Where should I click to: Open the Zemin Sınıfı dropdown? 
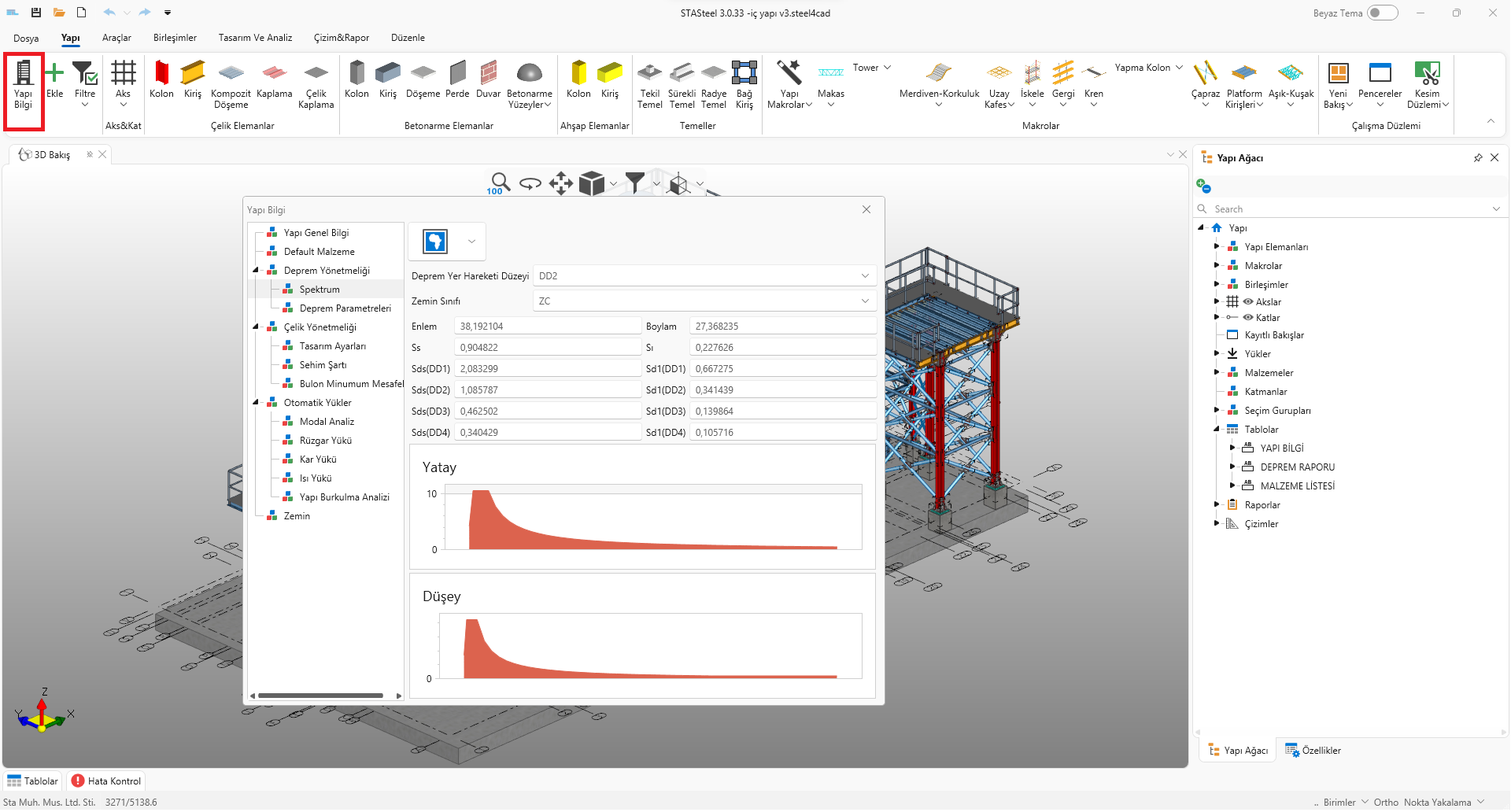coord(864,301)
